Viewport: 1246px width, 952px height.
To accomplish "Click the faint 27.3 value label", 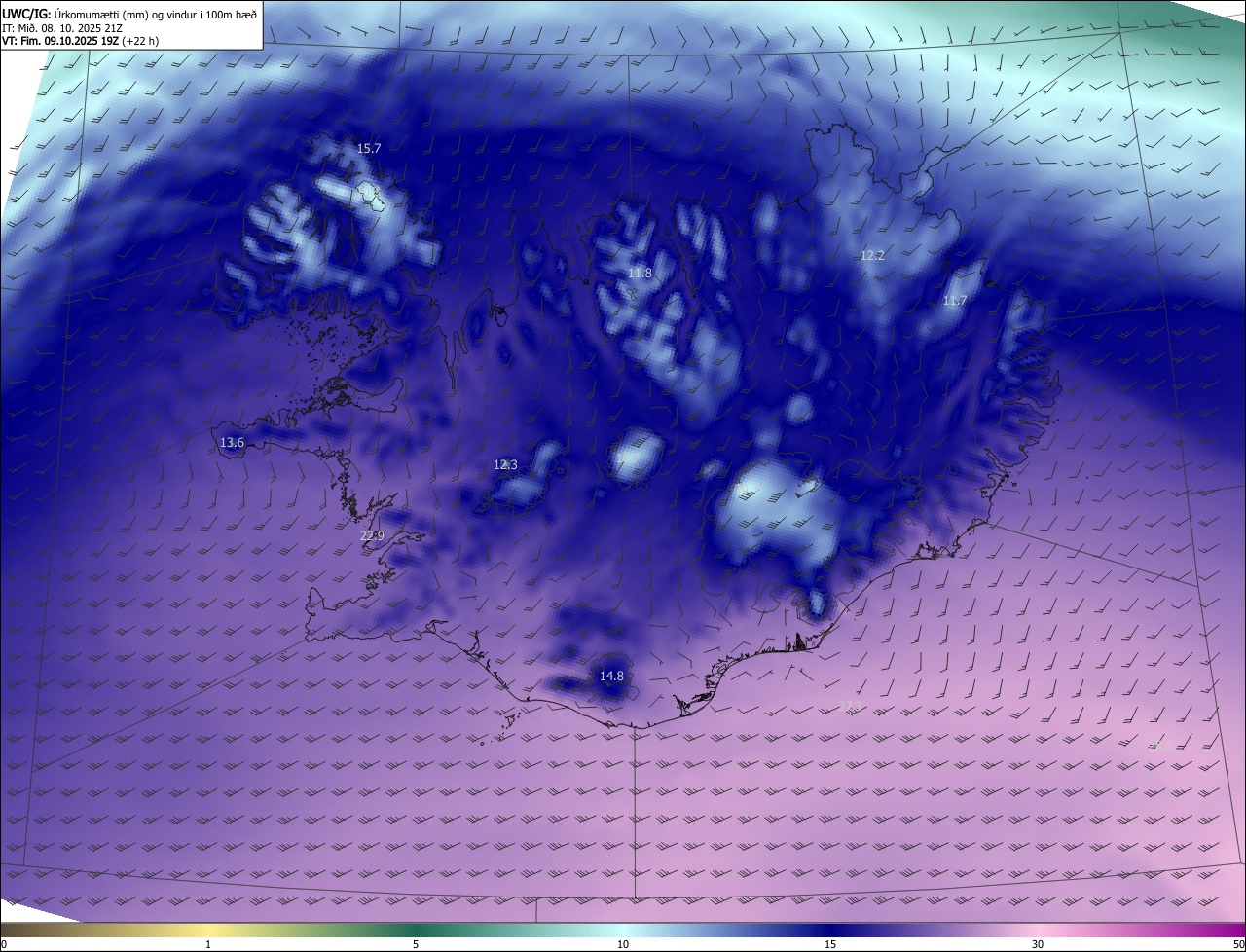I will [x=851, y=707].
